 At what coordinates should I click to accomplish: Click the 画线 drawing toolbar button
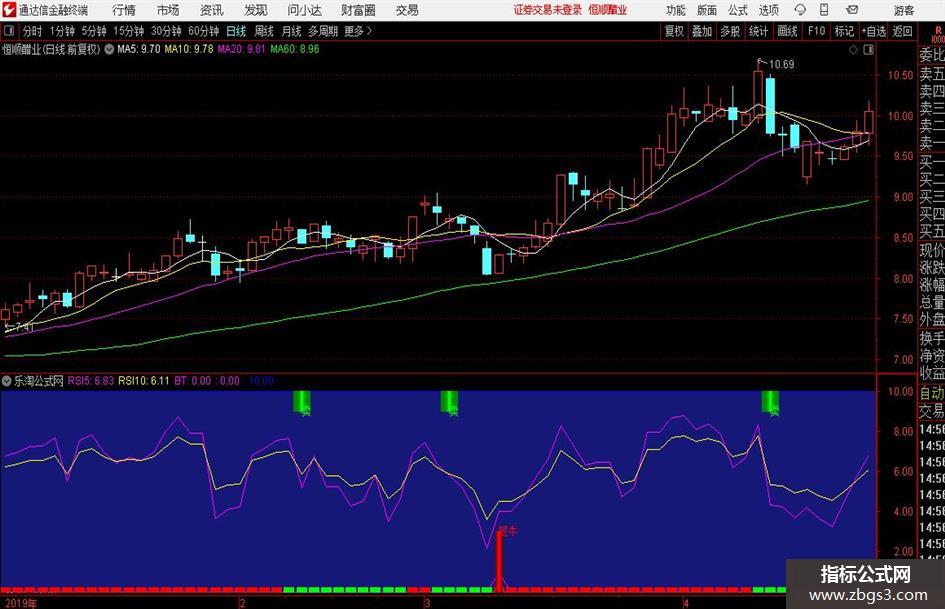tap(787, 31)
